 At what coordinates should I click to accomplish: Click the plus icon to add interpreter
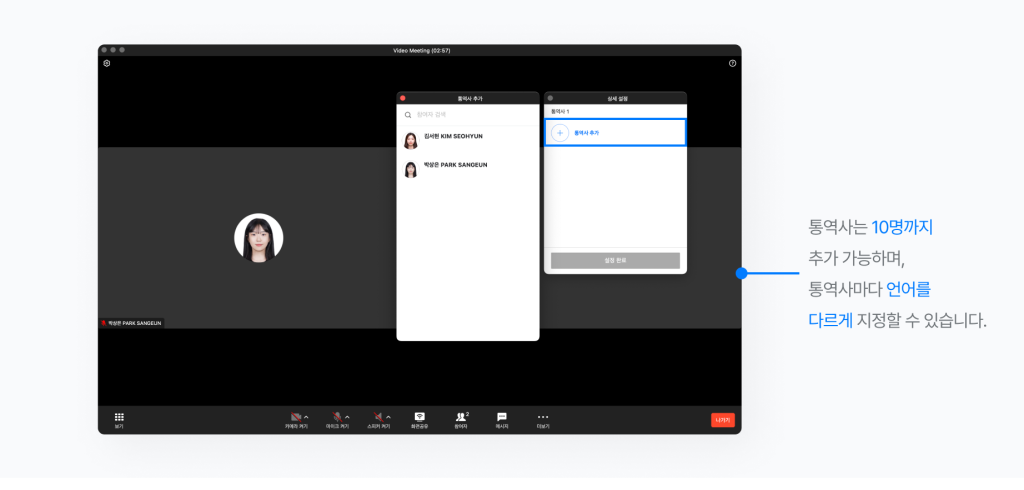[560, 133]
